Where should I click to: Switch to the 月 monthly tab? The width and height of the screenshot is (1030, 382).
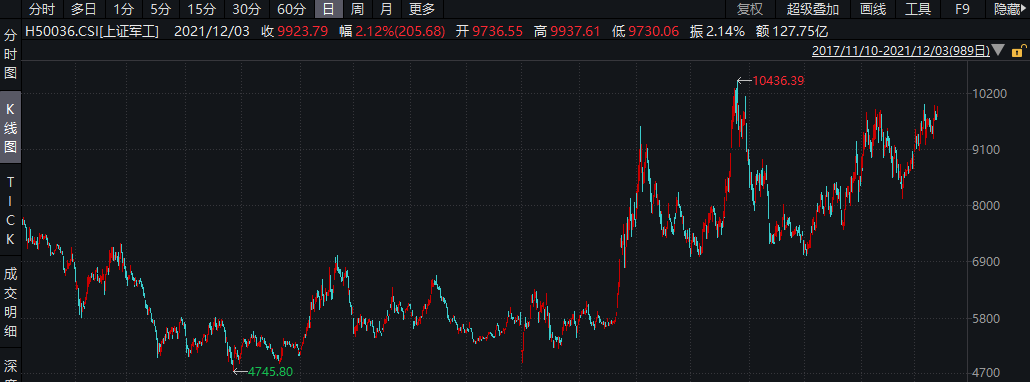coord(387,9)
